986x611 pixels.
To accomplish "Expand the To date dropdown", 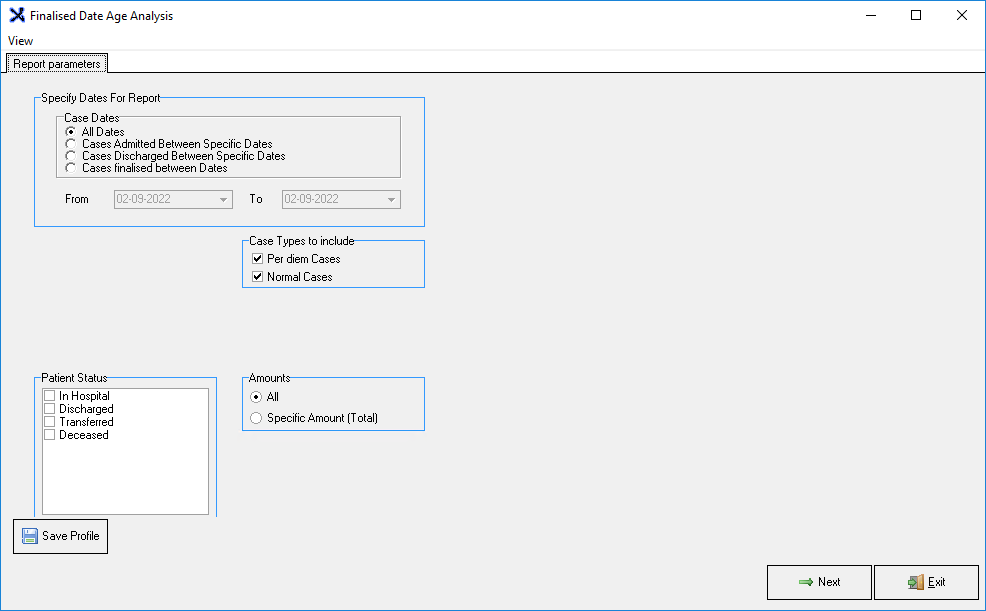I will coord(390,199).
